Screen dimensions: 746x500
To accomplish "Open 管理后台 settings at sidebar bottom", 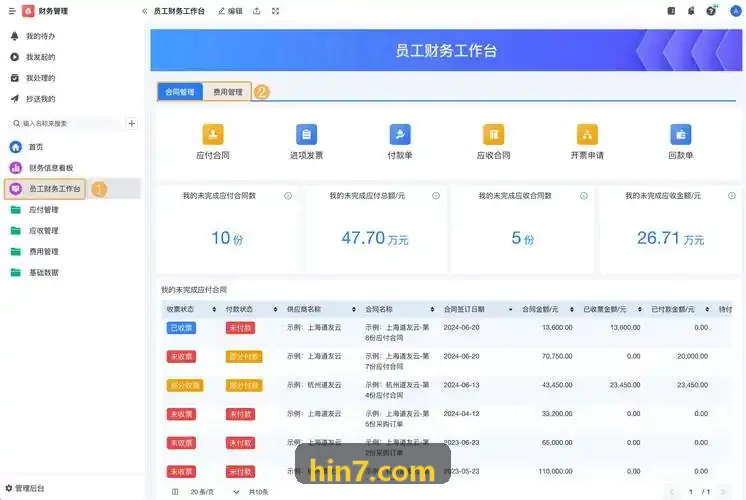I will tap(25, 488).
